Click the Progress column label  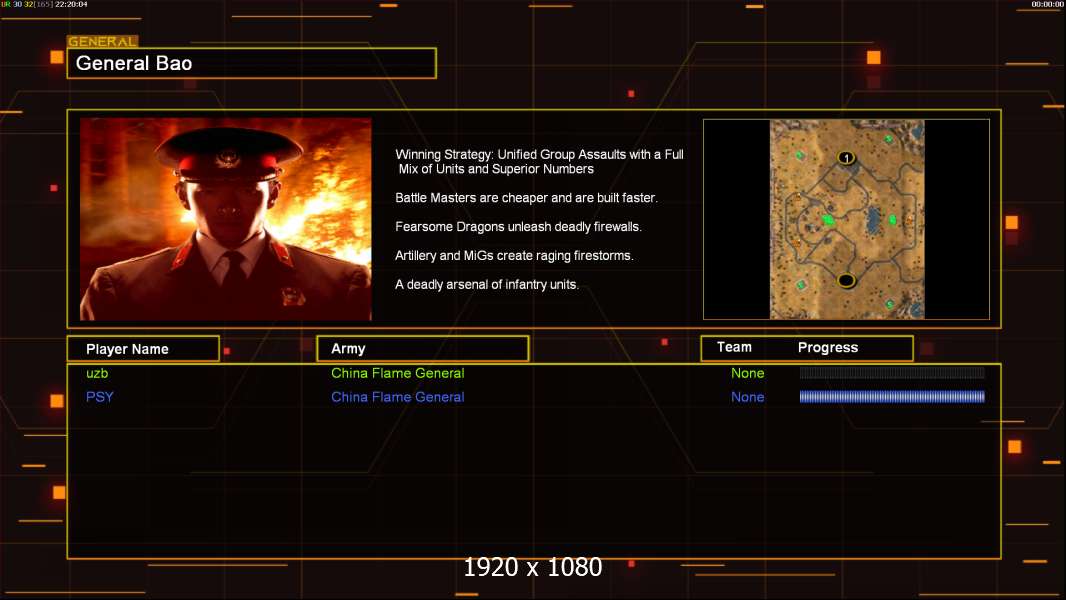(827, 347)
